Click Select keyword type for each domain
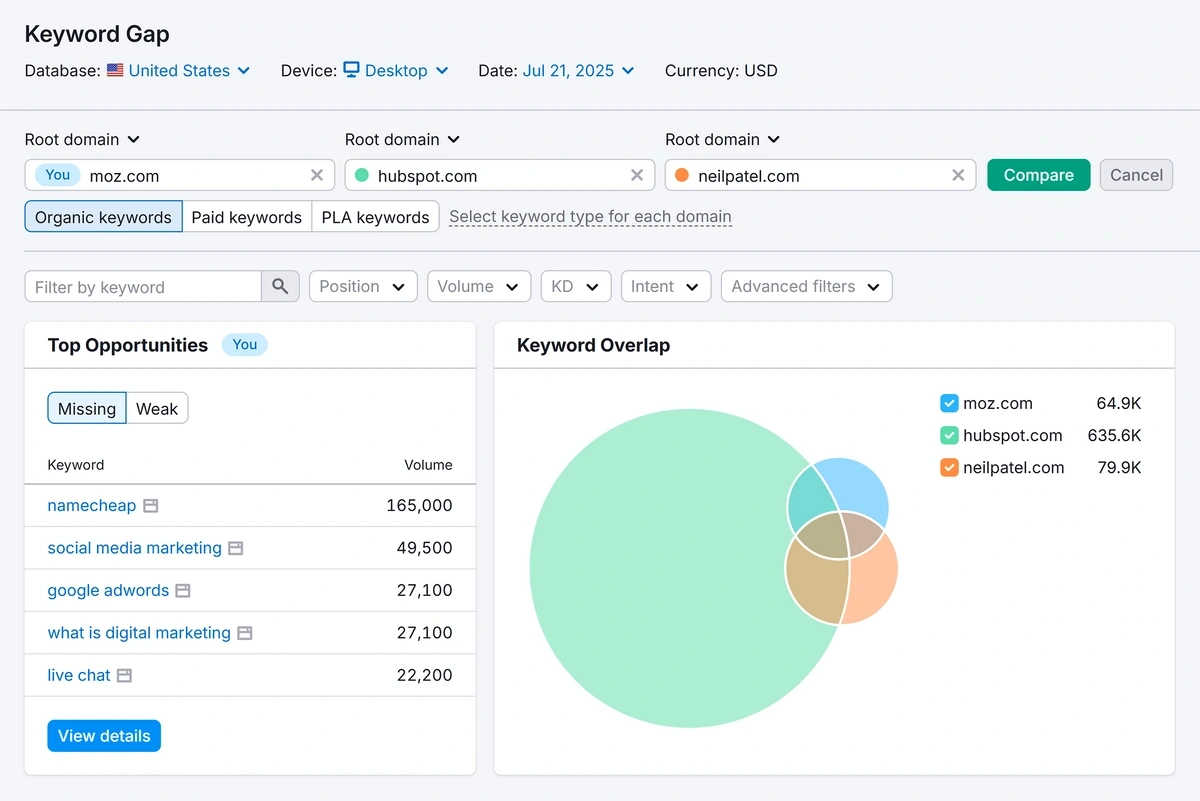 point(590,217)
